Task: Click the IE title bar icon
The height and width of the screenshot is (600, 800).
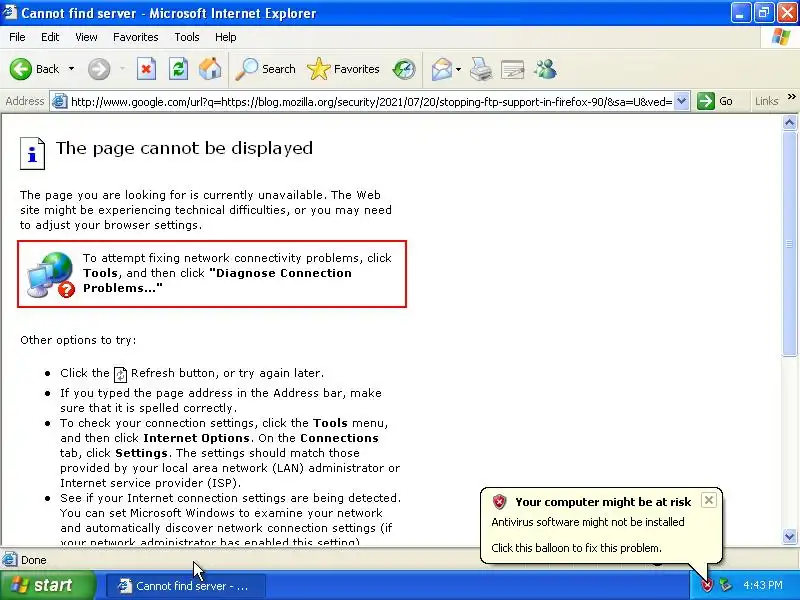Action: click(x=10, y=12)
